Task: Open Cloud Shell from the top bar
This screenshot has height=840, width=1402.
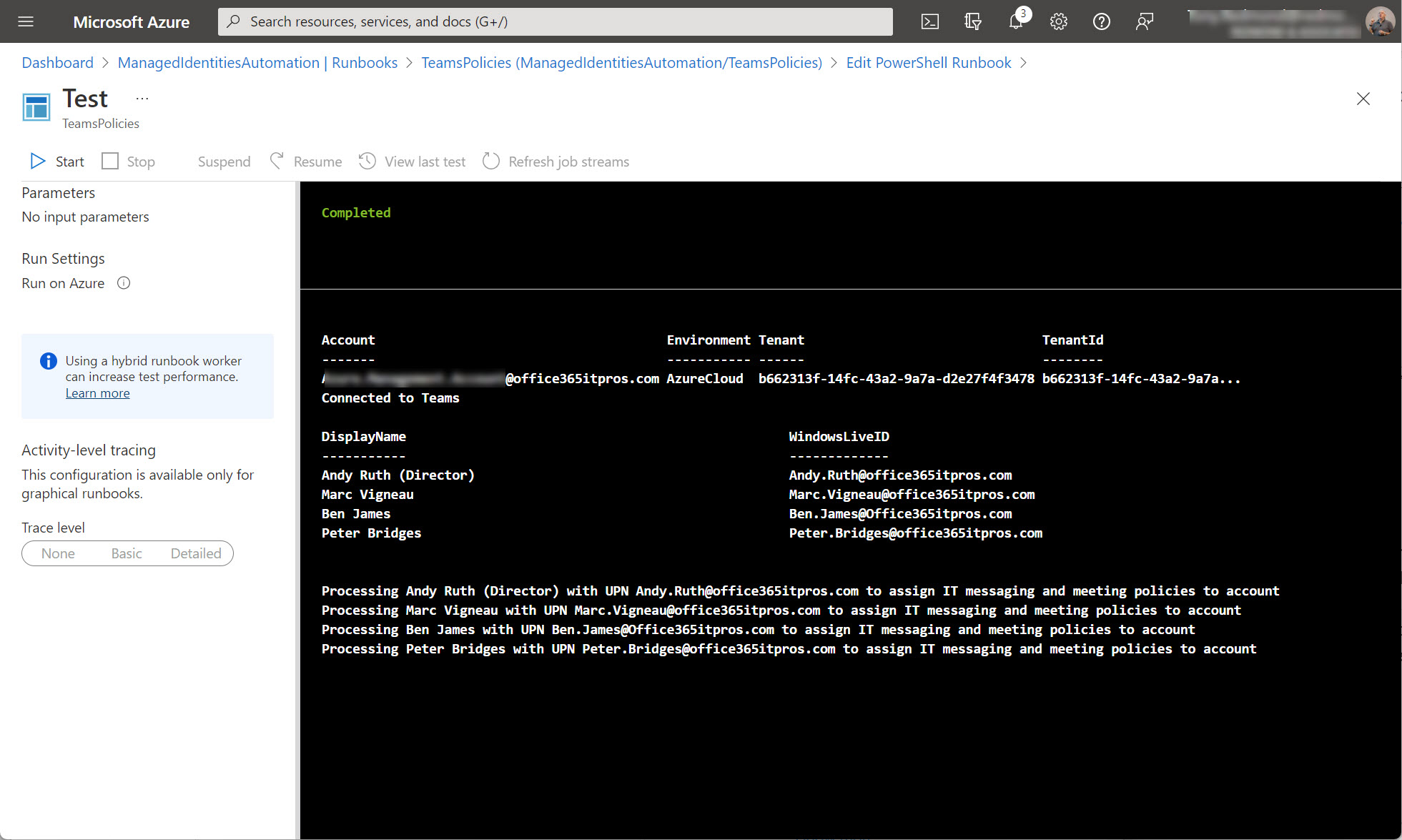Action: pyautogui.click(x=929, y=21)
